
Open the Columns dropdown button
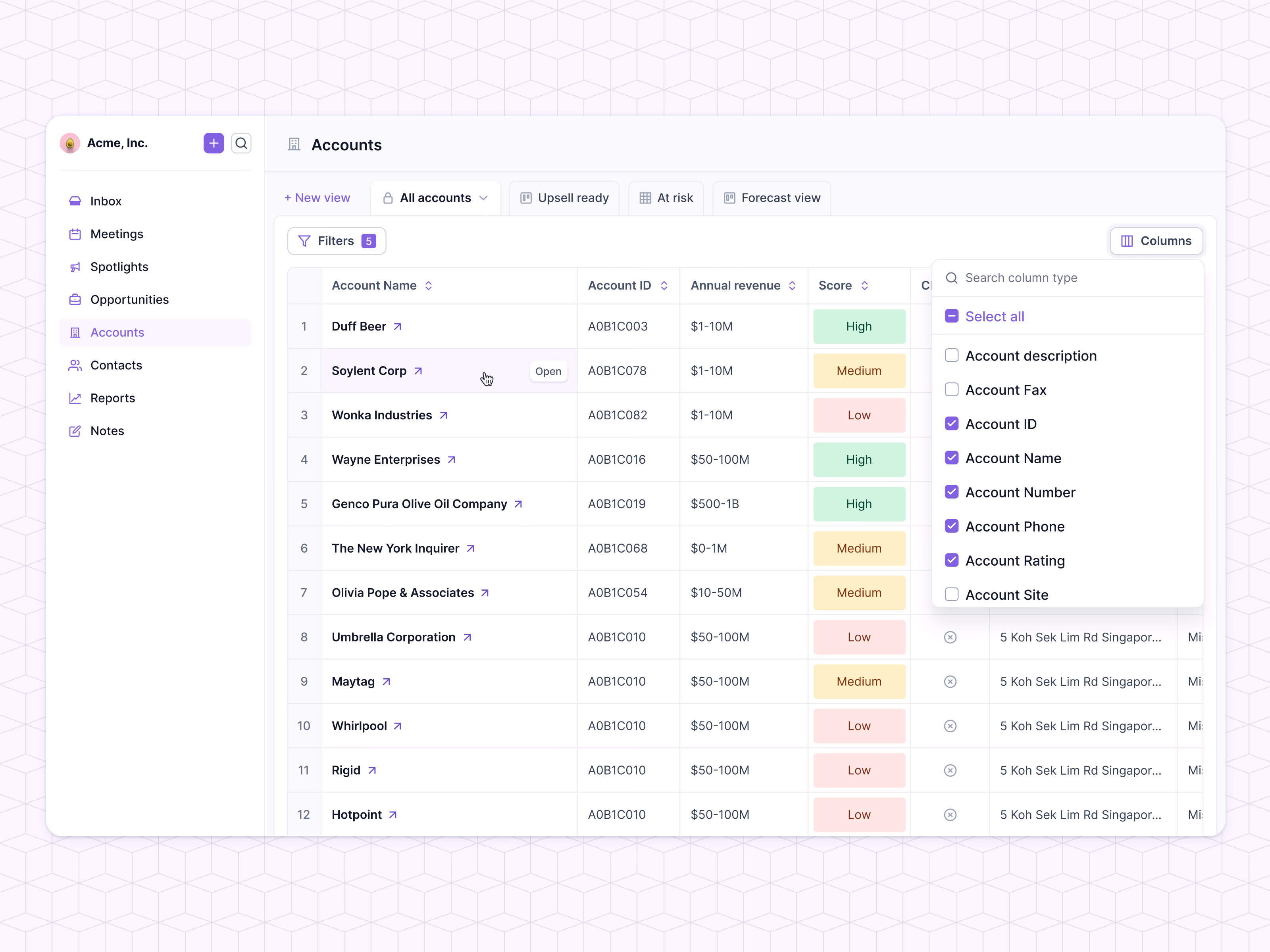(x=1156, y=241)
